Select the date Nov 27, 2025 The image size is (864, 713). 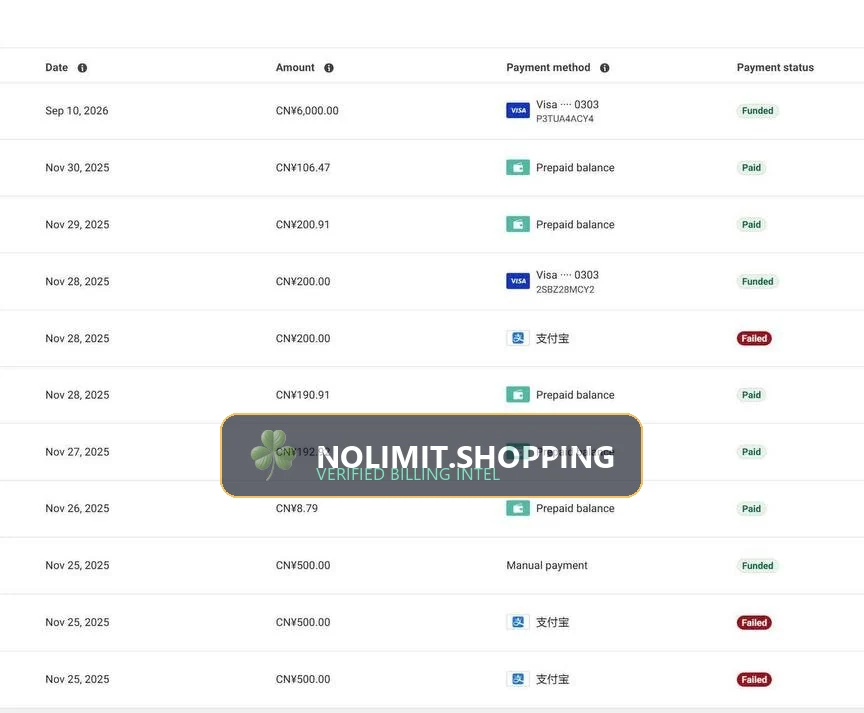(77, 452)
